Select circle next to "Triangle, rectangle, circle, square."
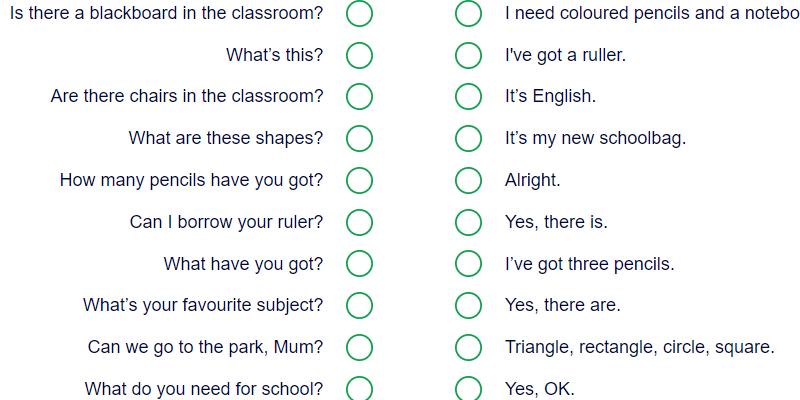The width and height of the screenshot is (800, 400). pyautogui.click(x=469, y=347)
